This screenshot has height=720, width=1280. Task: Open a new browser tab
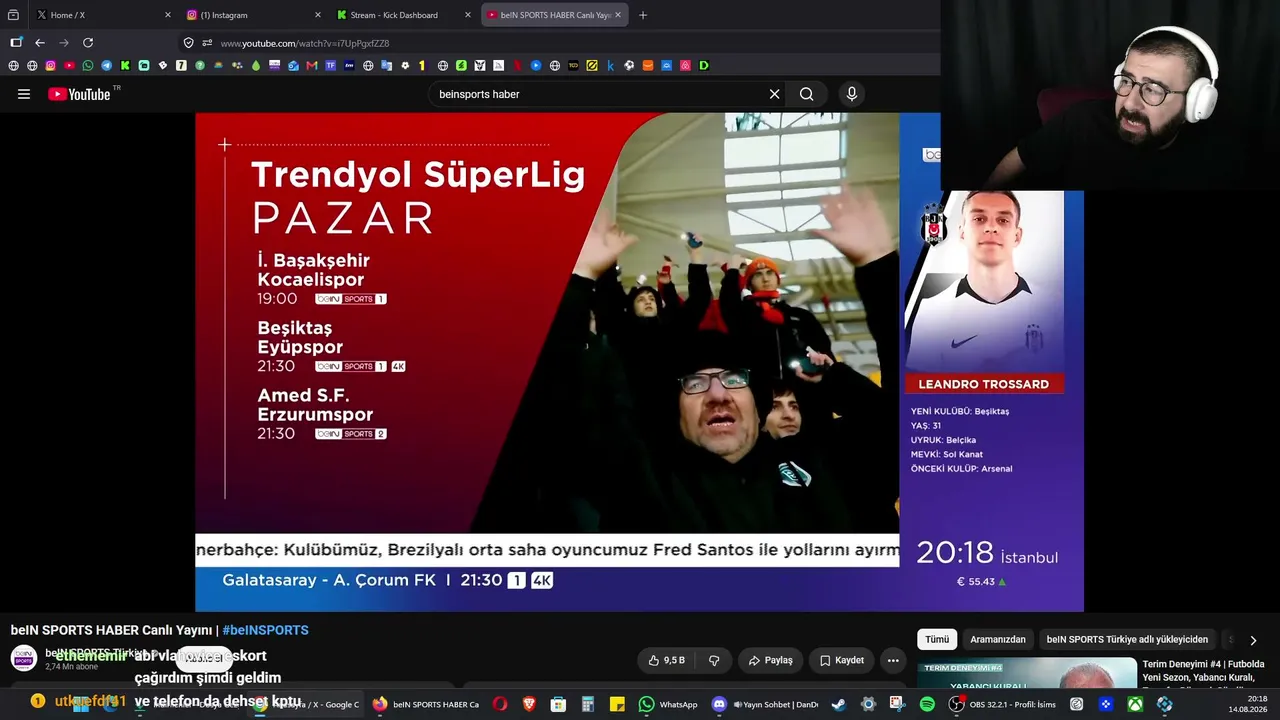[643, 15]
